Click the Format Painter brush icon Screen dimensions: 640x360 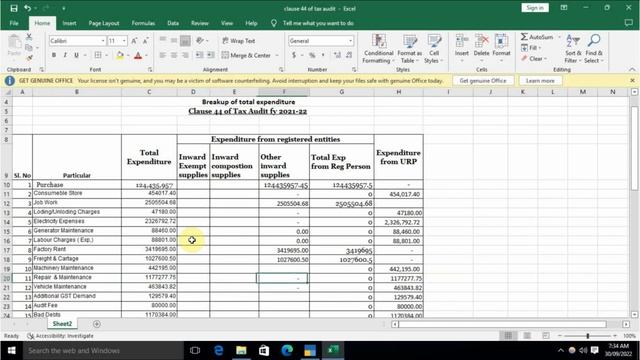(29, 58)
